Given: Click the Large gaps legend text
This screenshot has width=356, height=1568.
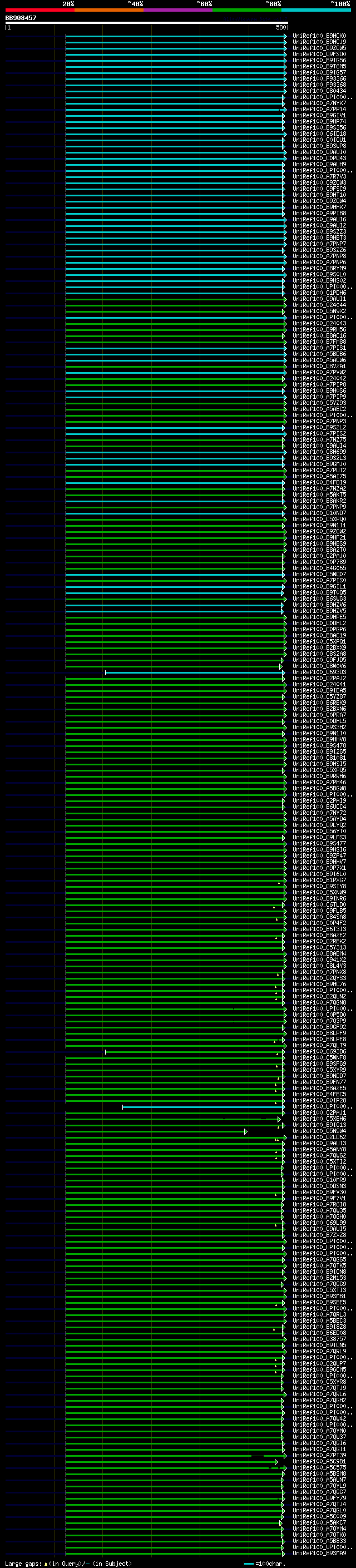Looking at the screenshot, I should pyautogui.click(x=69, y=1564).
